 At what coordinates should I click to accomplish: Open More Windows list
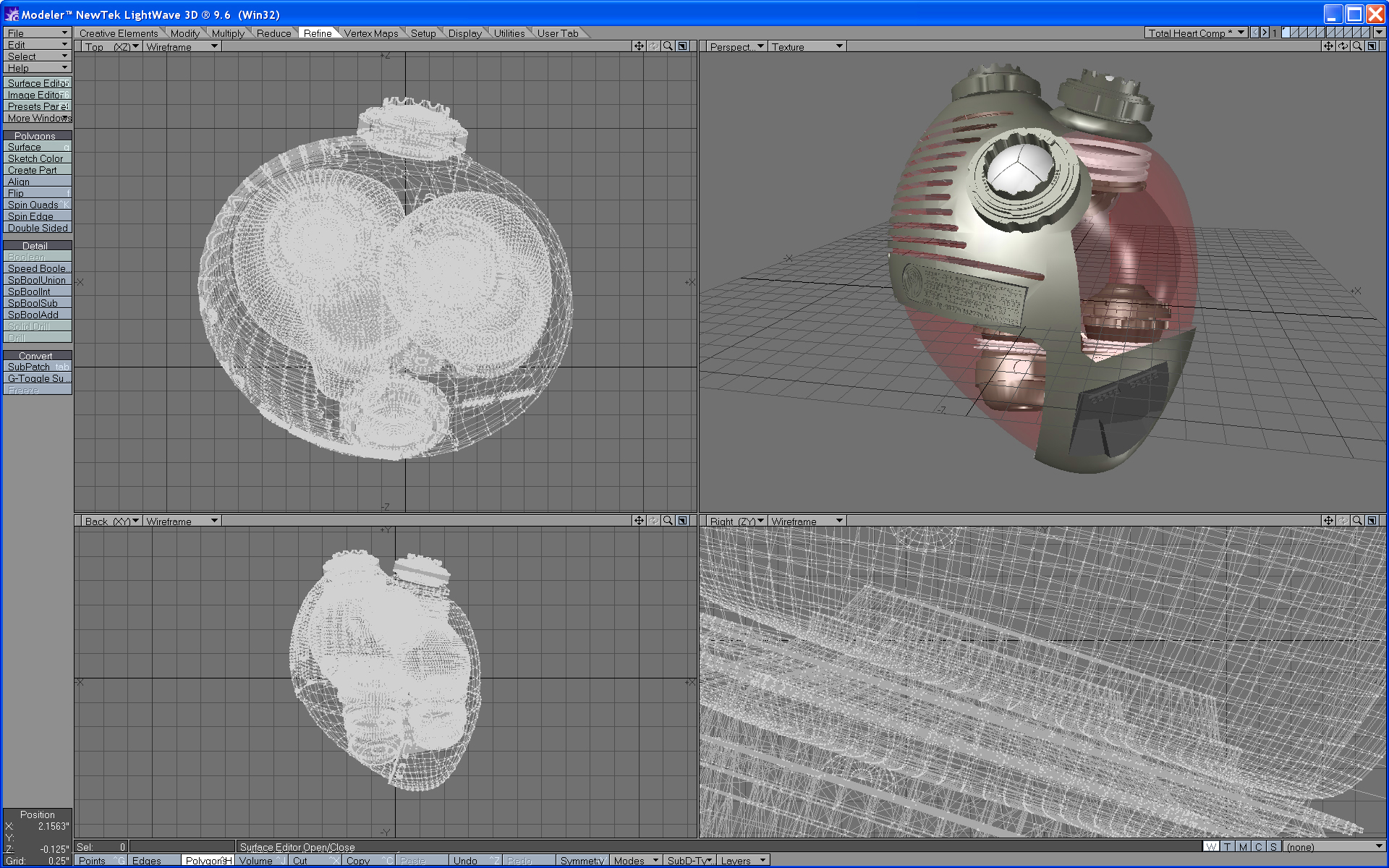[x=37, y=118]
